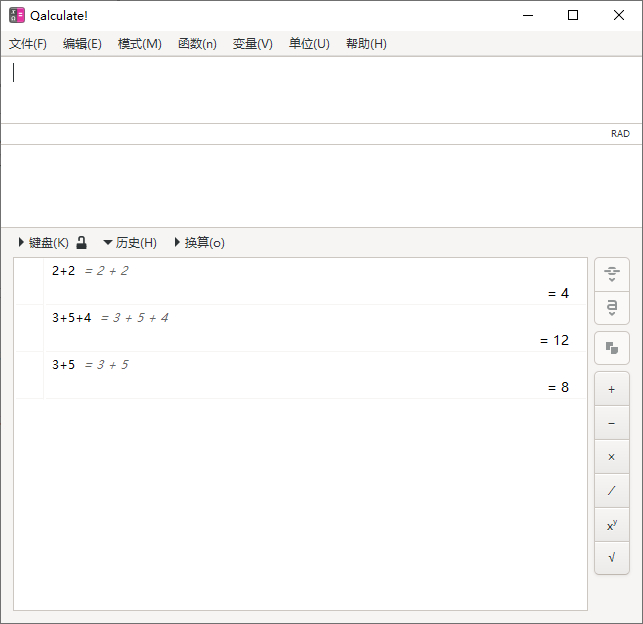Select the history result = 12

554,340
